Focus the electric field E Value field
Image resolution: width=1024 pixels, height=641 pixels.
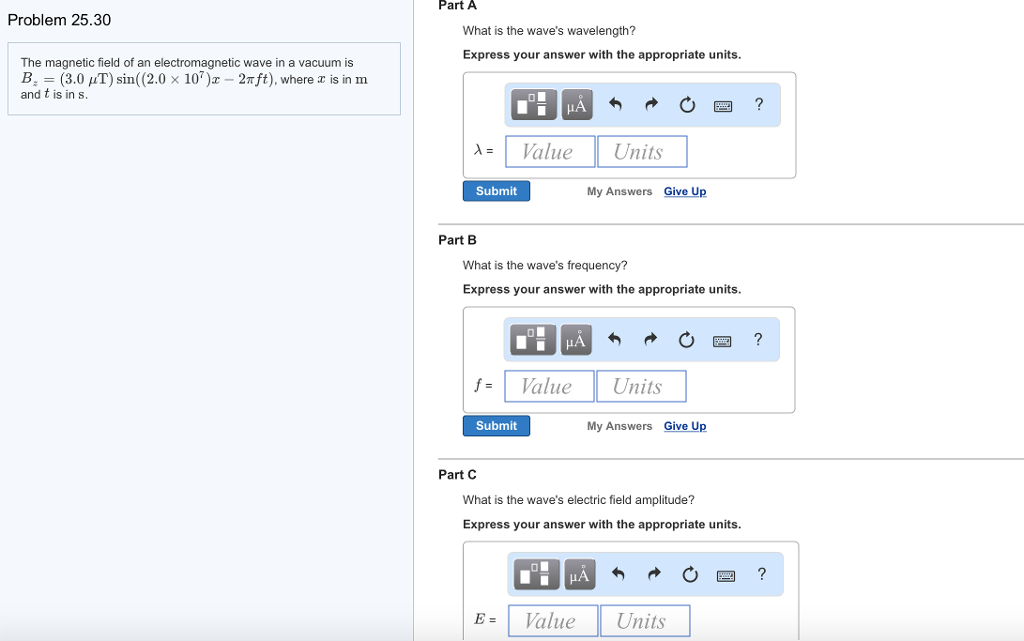click(x=553, y=621)
